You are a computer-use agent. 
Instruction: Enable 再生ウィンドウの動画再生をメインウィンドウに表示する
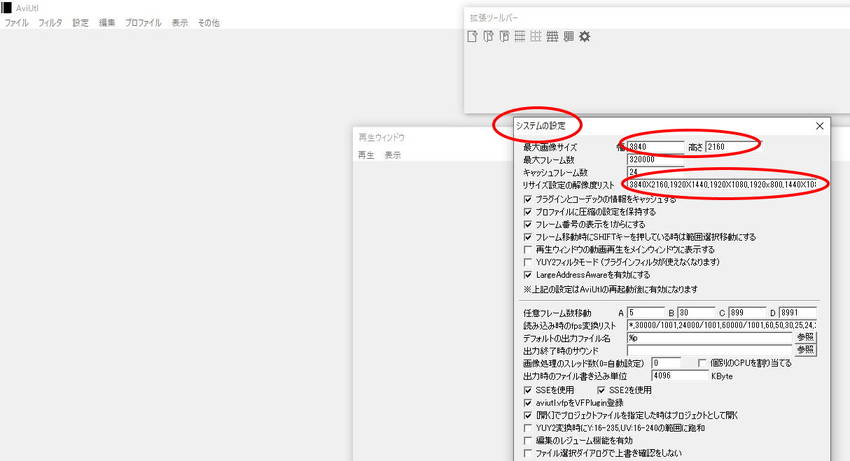point(527,249)
